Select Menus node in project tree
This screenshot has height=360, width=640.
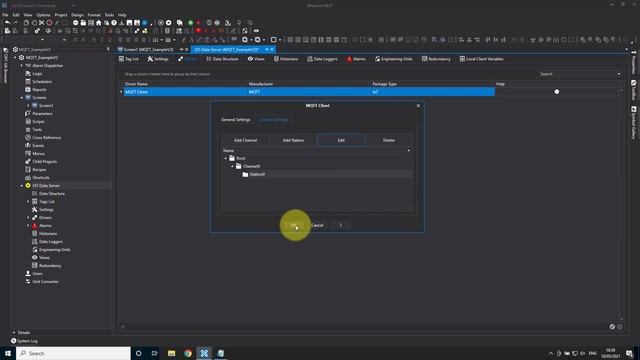coord(38,153)
